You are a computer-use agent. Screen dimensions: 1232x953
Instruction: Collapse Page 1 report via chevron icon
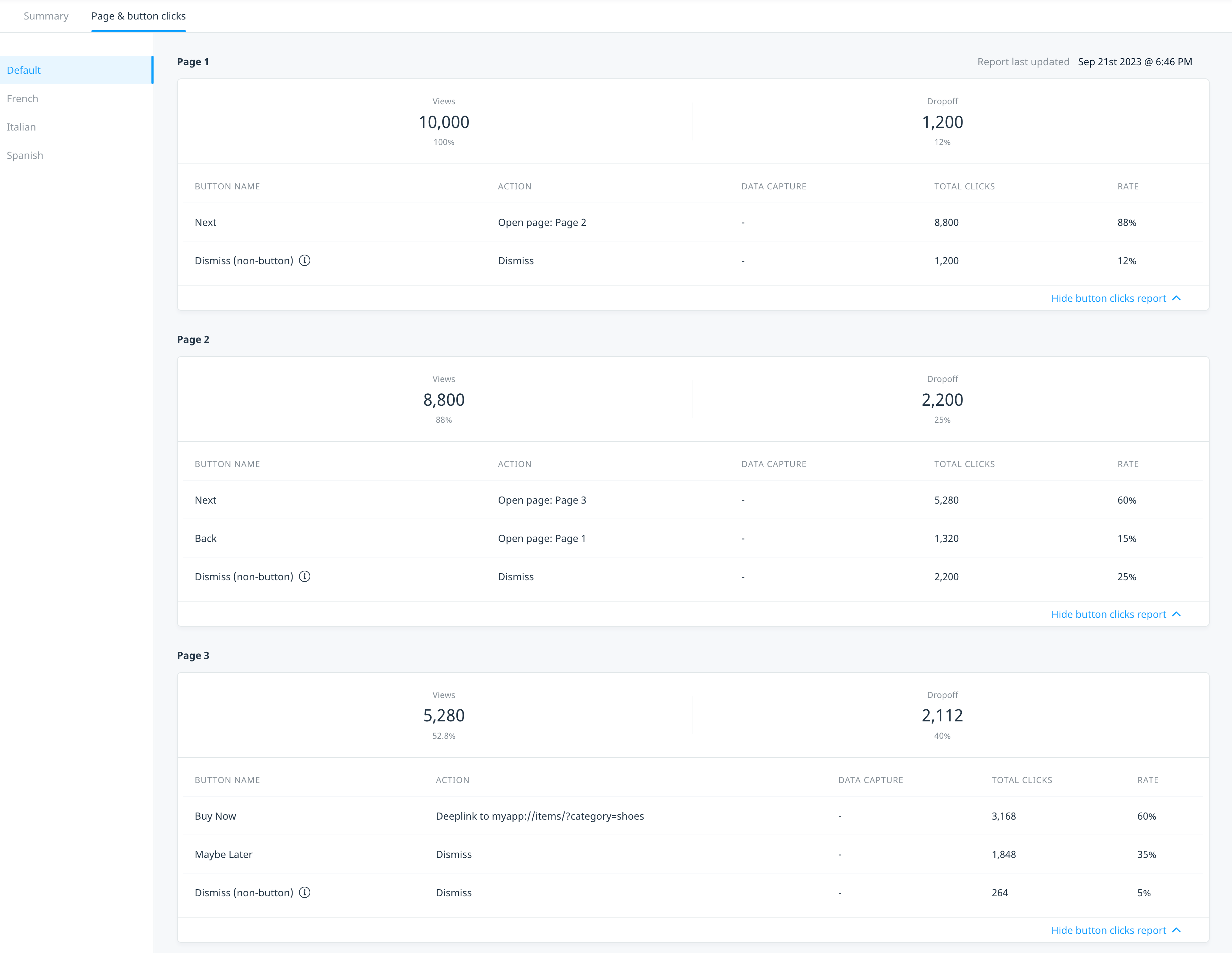tap(1176, 298)
